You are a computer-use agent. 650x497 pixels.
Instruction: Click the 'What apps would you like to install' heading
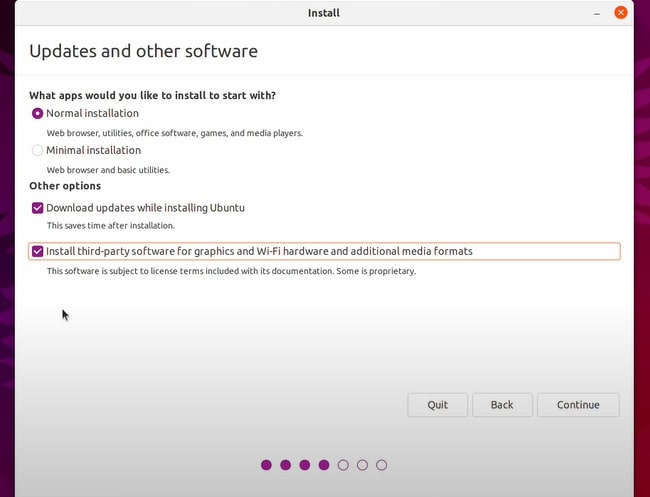click(152, 95)
